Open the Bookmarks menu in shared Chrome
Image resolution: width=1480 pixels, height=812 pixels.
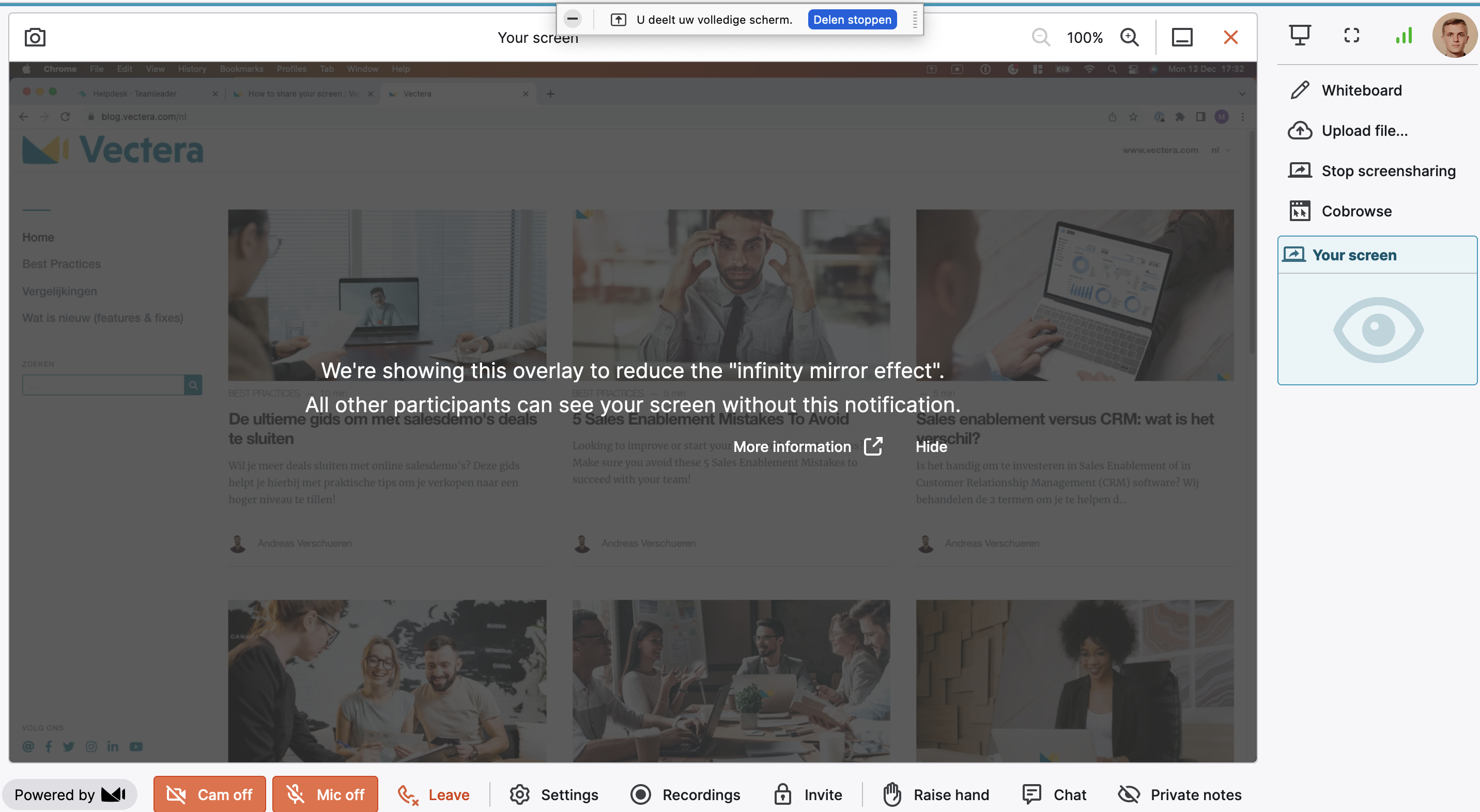tap(241, 69)
